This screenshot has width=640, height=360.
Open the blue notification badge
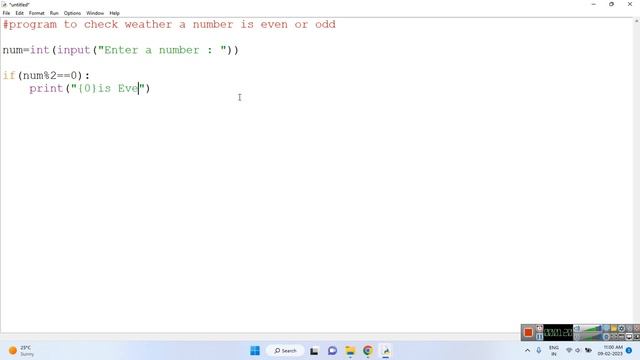(629, 351)
